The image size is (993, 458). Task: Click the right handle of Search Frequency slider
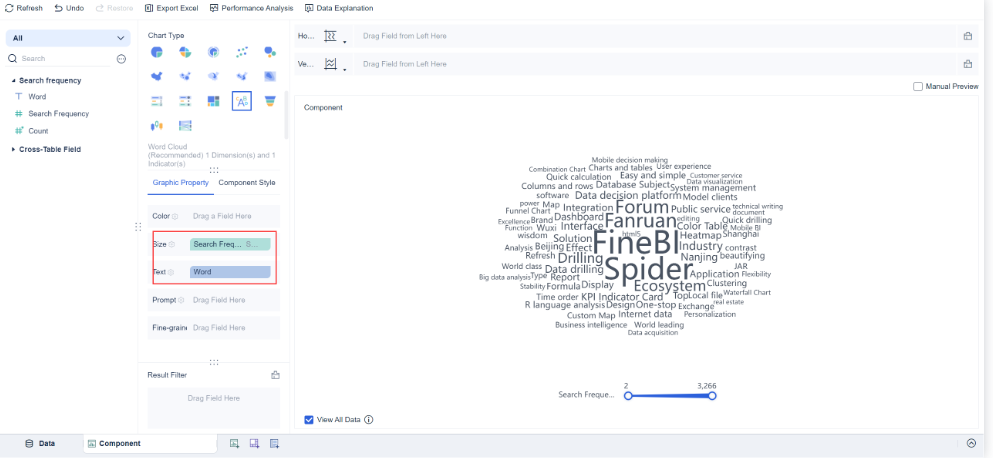tap(713, 396)
